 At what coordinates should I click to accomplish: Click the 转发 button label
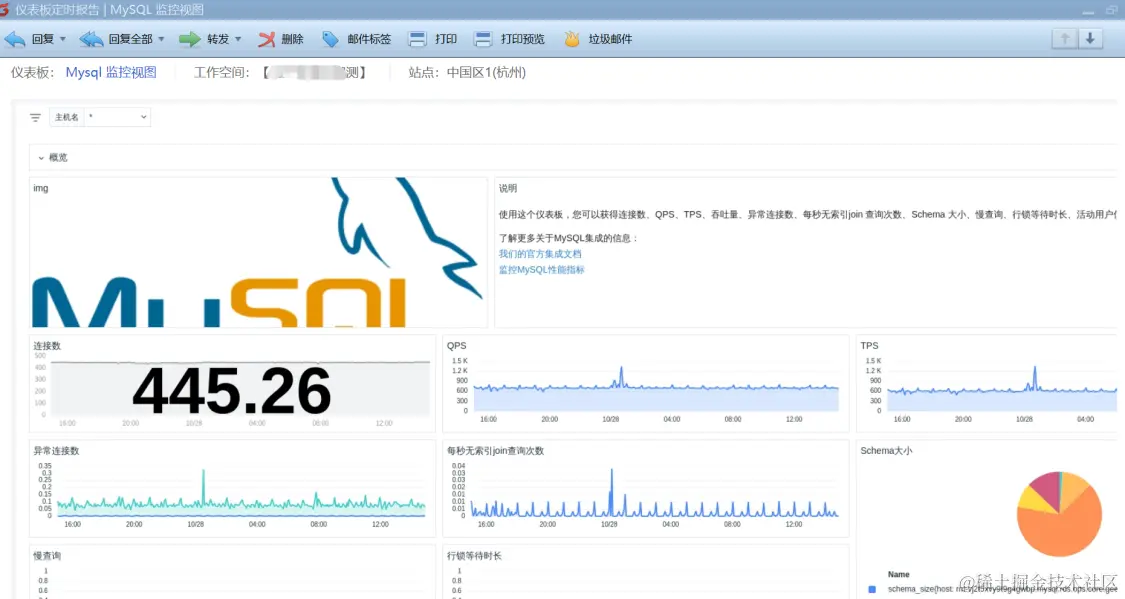218,39
